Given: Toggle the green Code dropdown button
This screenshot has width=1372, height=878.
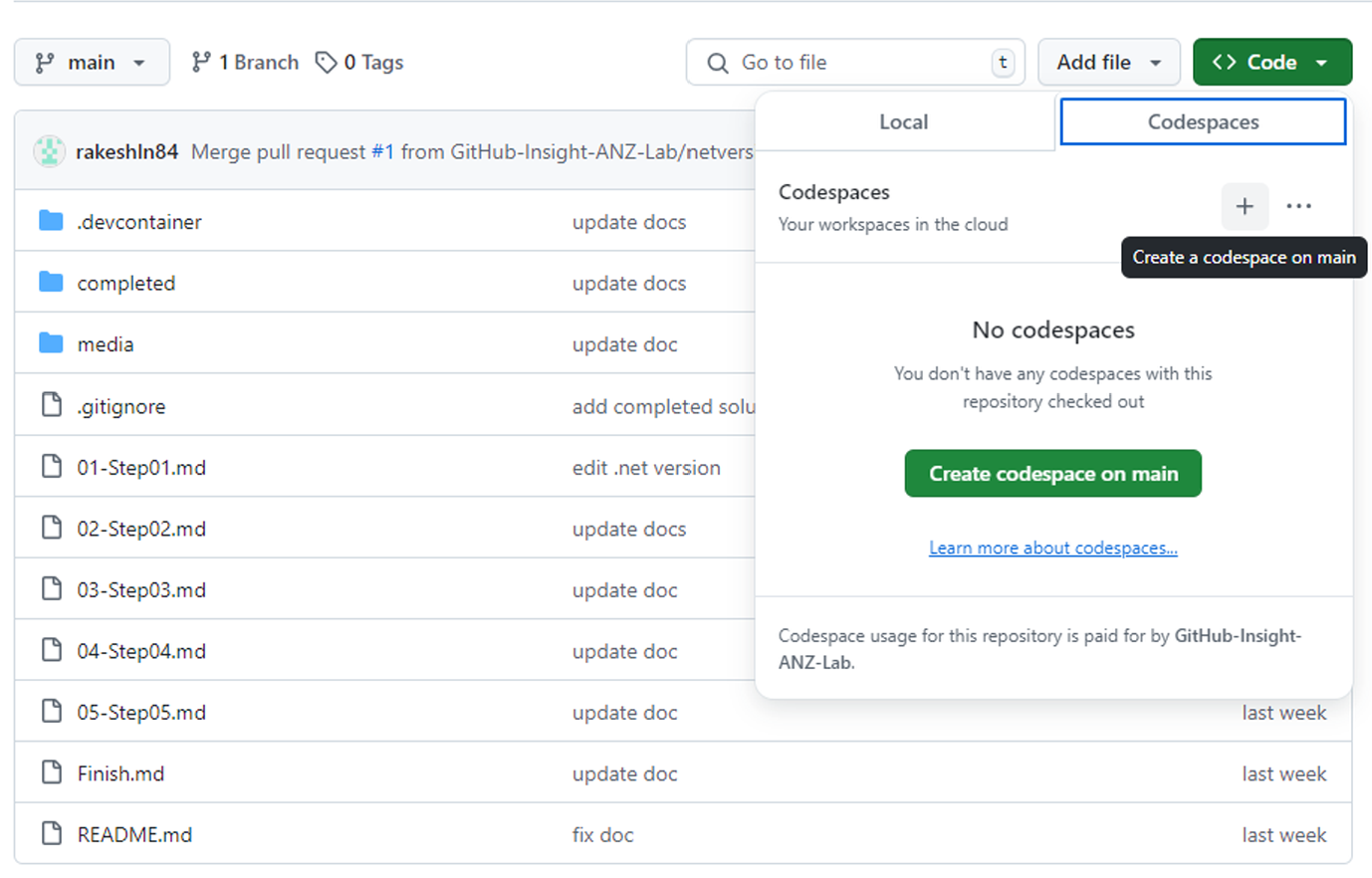Looking at the screenshot, I should click(1271, 63).
